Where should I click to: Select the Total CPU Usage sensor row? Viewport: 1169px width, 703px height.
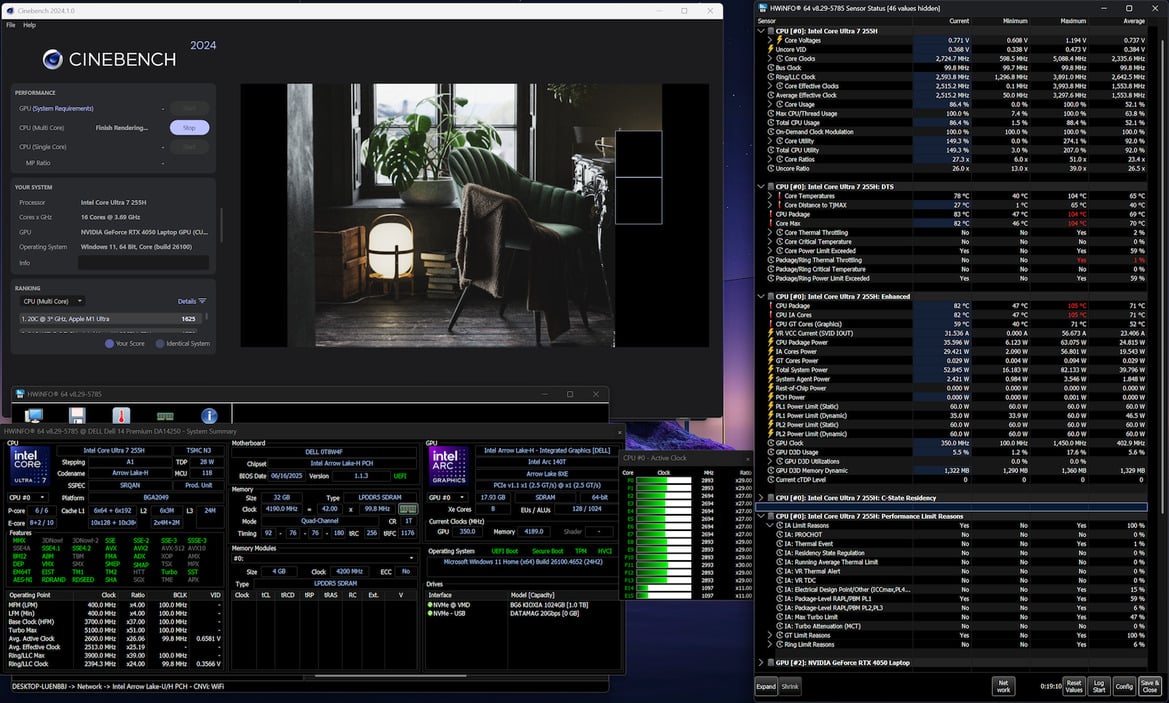click(951, 123)
